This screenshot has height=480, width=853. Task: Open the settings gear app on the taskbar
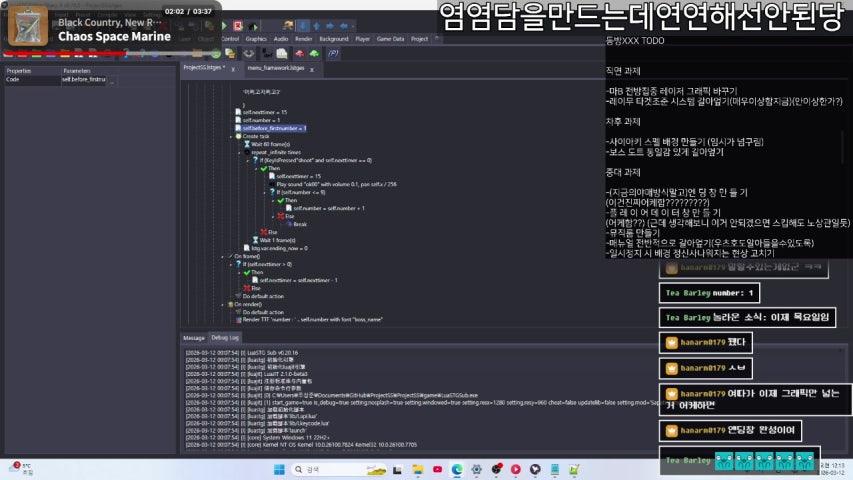[477, 469]
